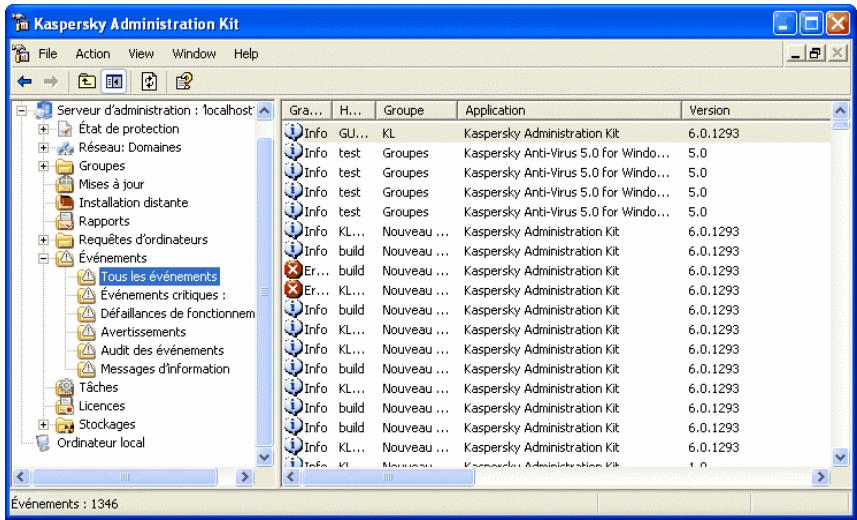Click the event list scroll right arrow
The height and width of the screenshot is (520, 857).
point(820,477)
